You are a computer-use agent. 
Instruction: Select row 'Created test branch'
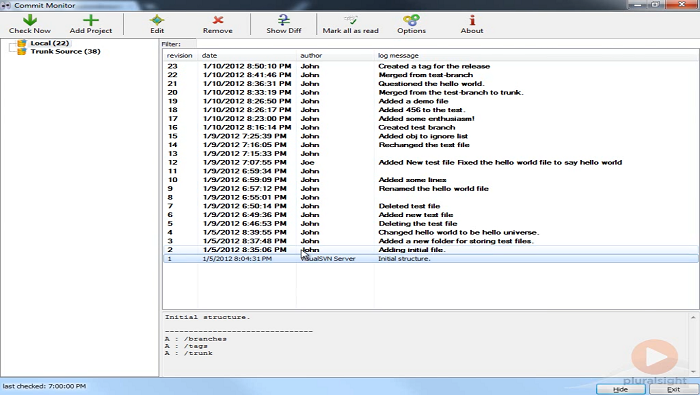tap(431, 127)
